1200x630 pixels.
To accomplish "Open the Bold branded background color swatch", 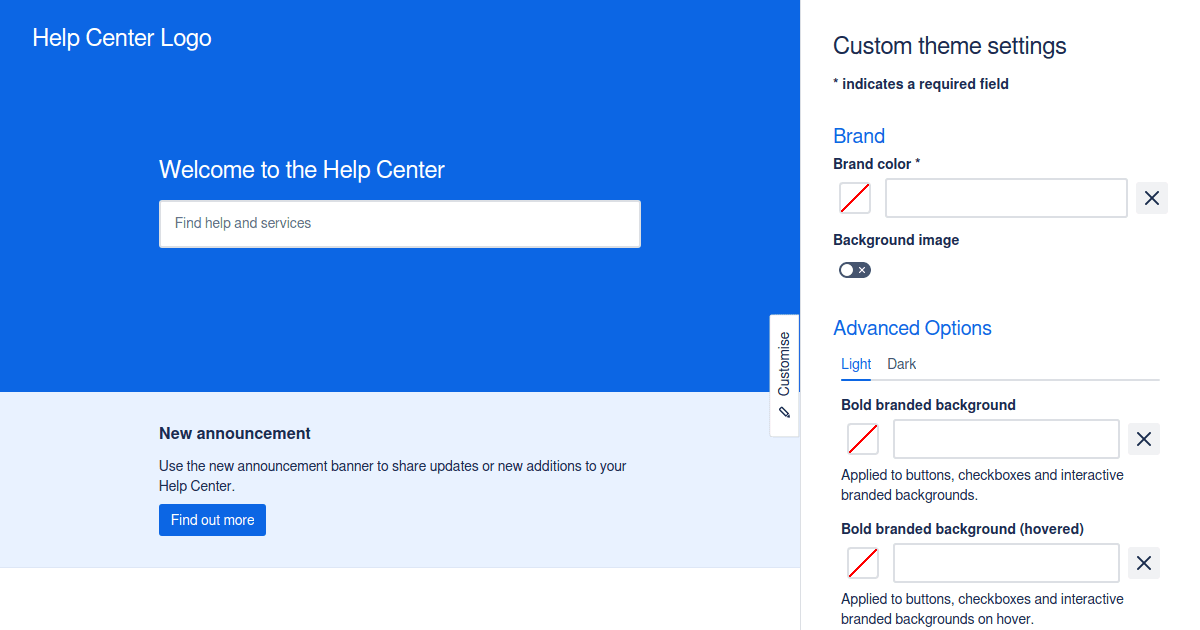I will tap(862, 438).
